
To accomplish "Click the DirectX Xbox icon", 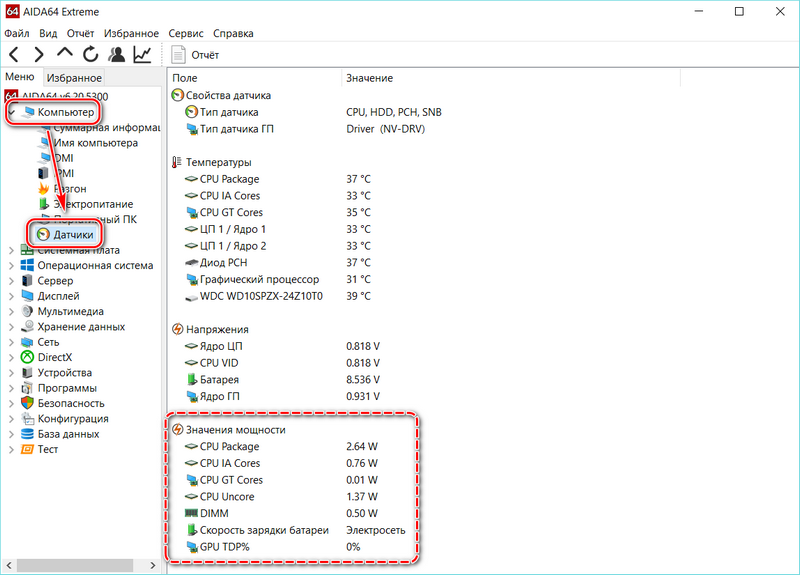I will pos(27,357).
